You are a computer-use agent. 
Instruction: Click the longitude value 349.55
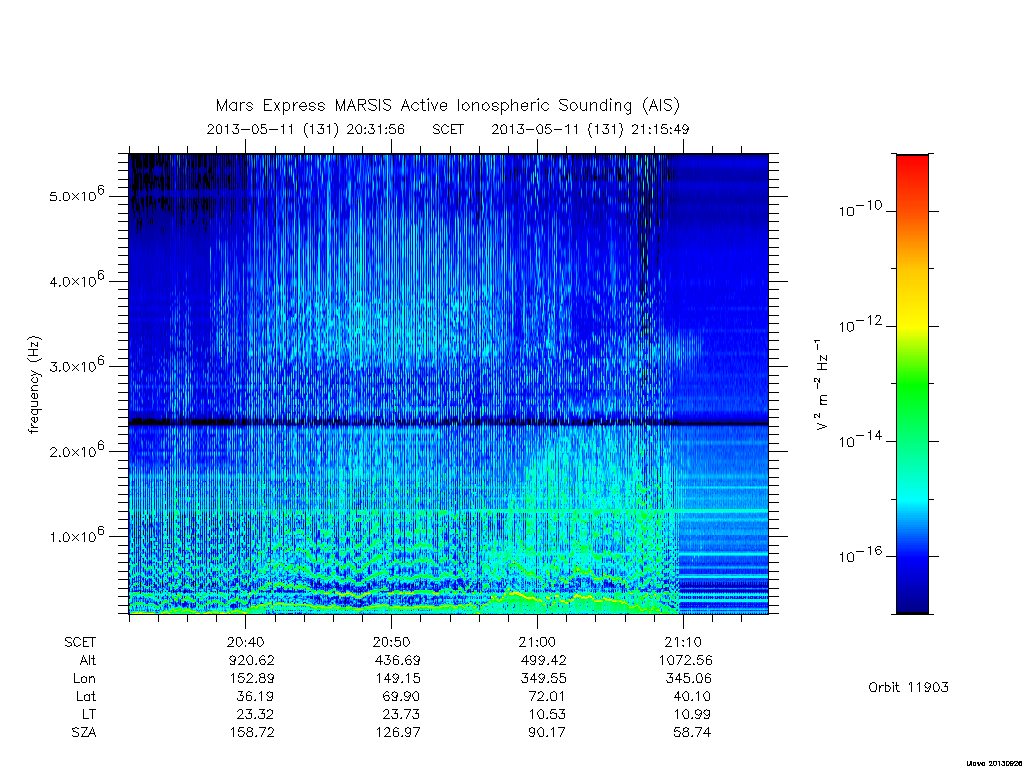click(x=543, y=679)
